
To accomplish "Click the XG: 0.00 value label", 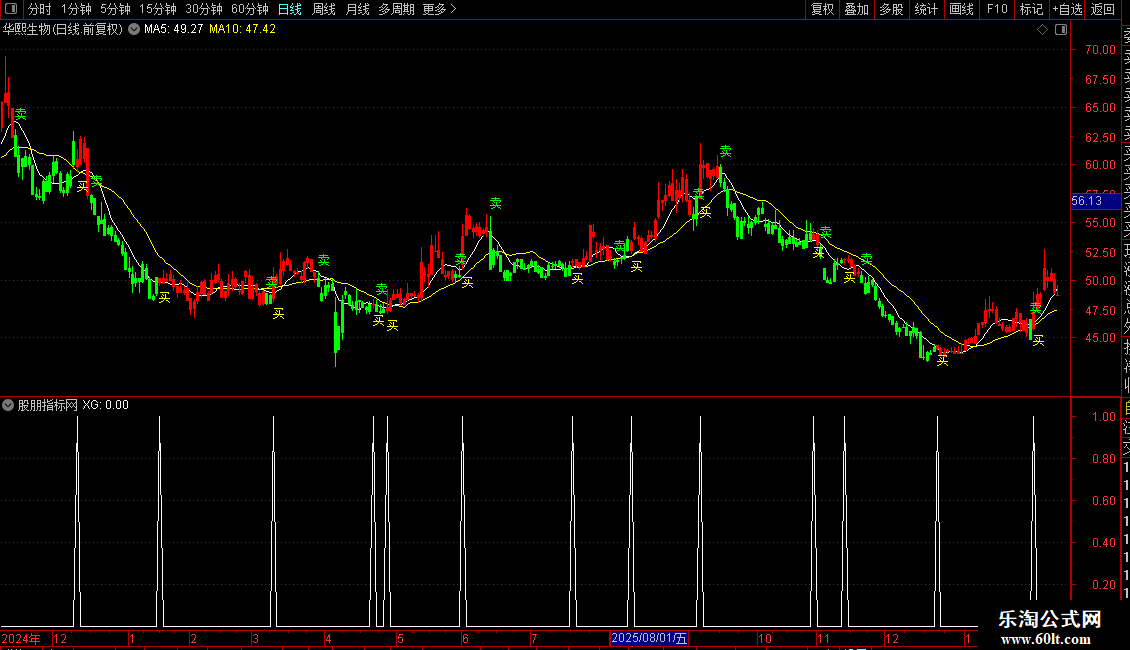I will (x=105, y=405).
